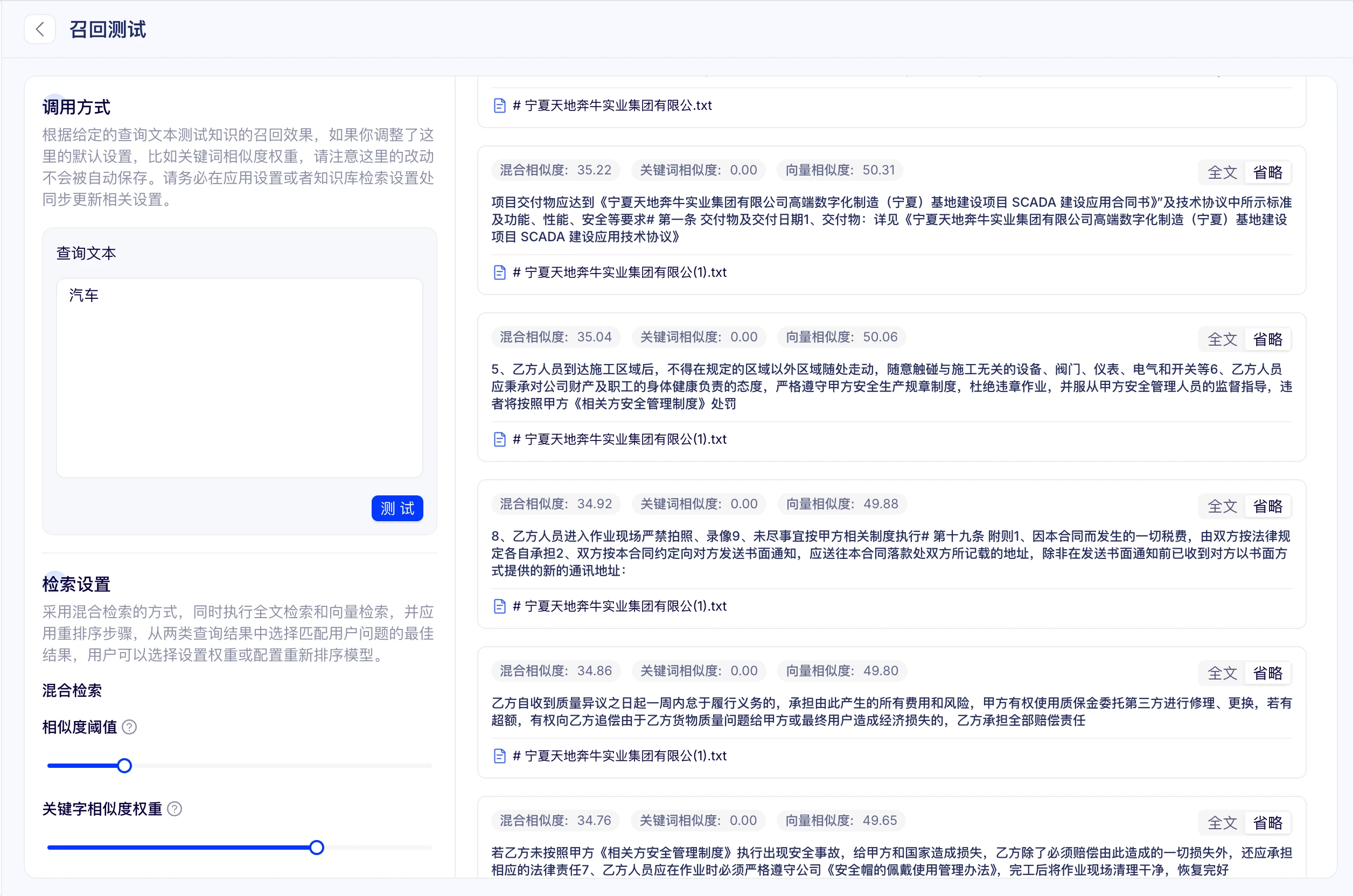Click result text starting 若乙方未按照甲方
Image resolution: width=1353 pixels, height=896 pixels.
(x=892, y=861)
